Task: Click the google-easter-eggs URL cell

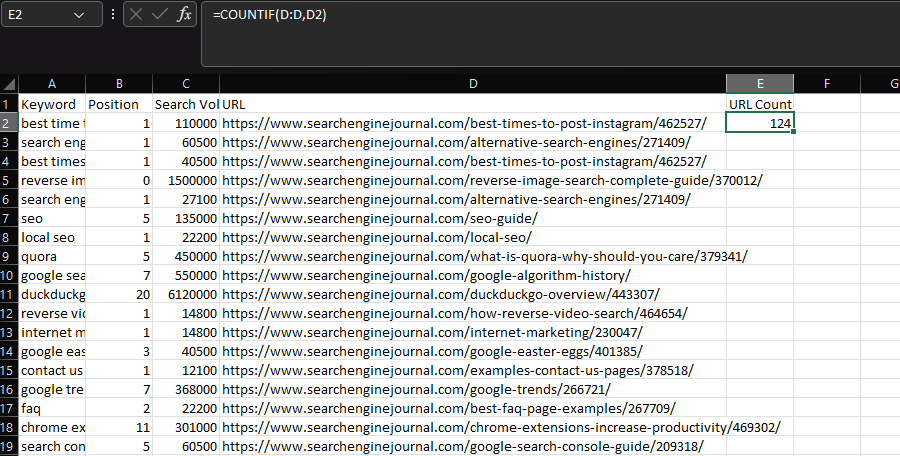Action: (473, 351)
